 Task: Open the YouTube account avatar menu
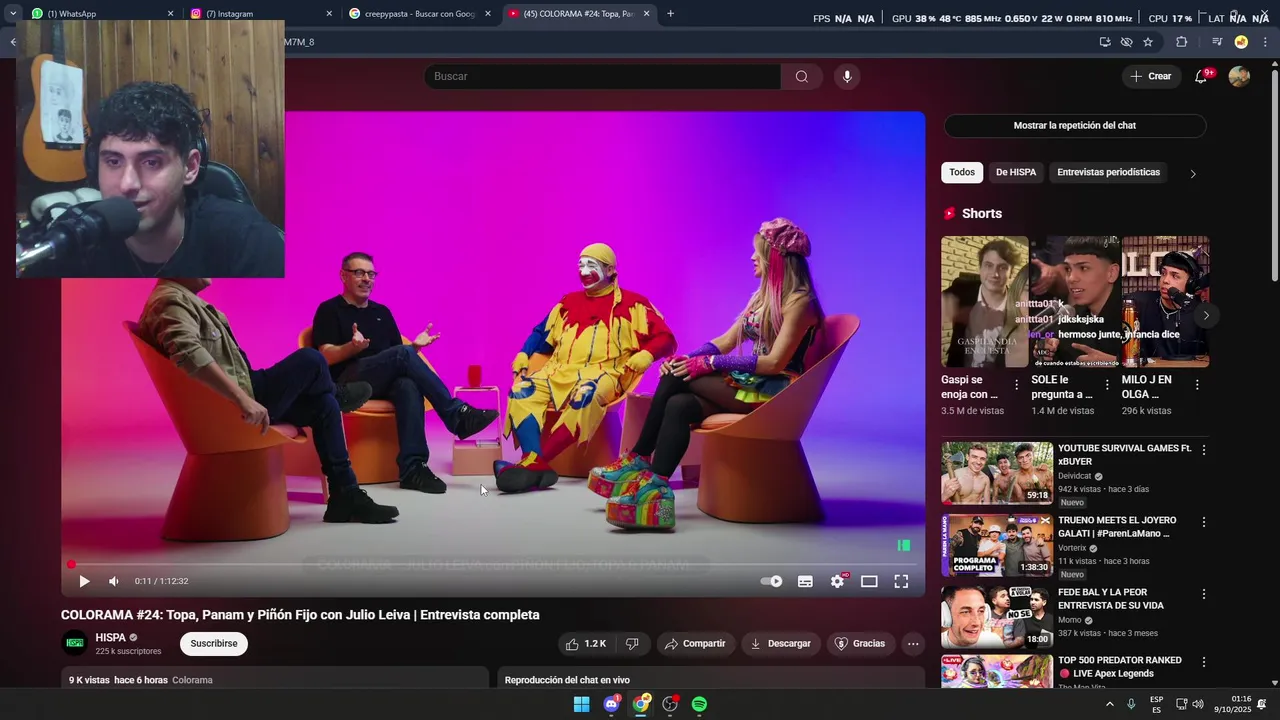1239,77
